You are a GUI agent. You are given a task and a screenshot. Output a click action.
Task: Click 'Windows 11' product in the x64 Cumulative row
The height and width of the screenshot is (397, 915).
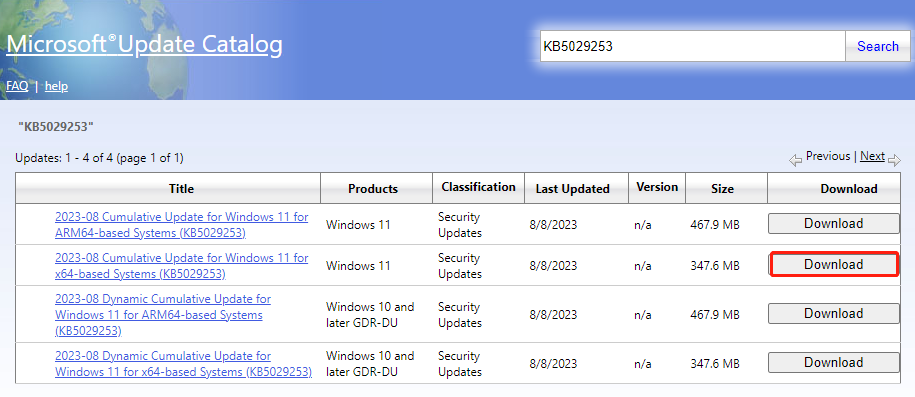(358, 266)
